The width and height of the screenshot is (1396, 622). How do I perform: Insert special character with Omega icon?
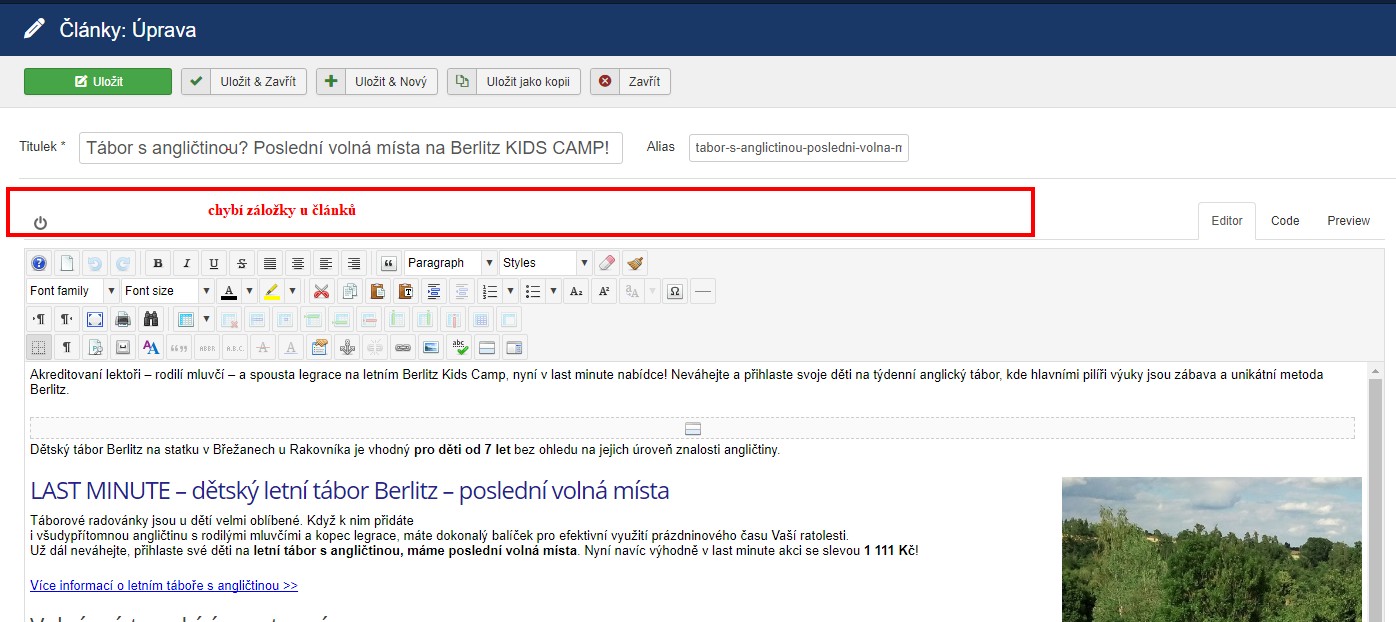(675, 291)
